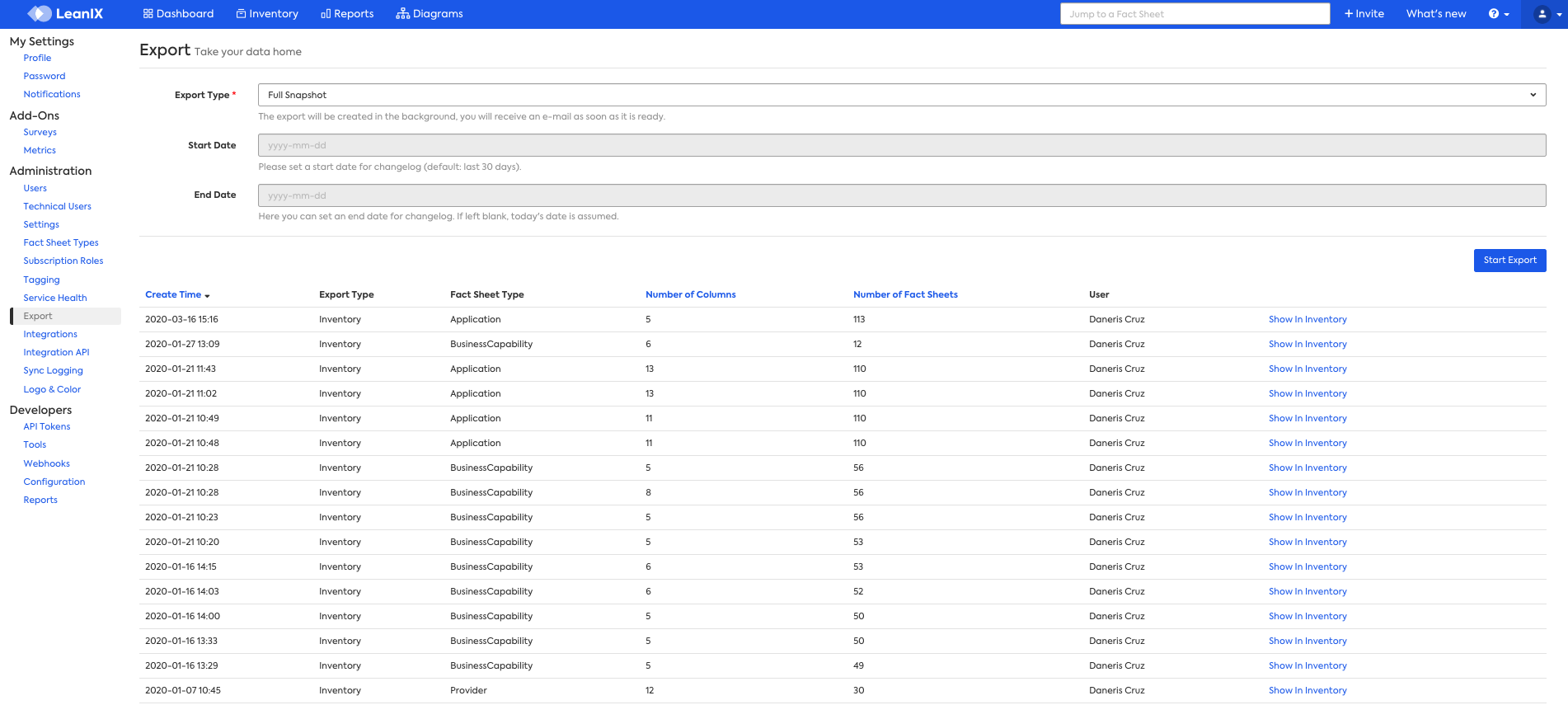Open Administration Settings link
Screen dimensions: 1568x705
click(x=41, y=224)
